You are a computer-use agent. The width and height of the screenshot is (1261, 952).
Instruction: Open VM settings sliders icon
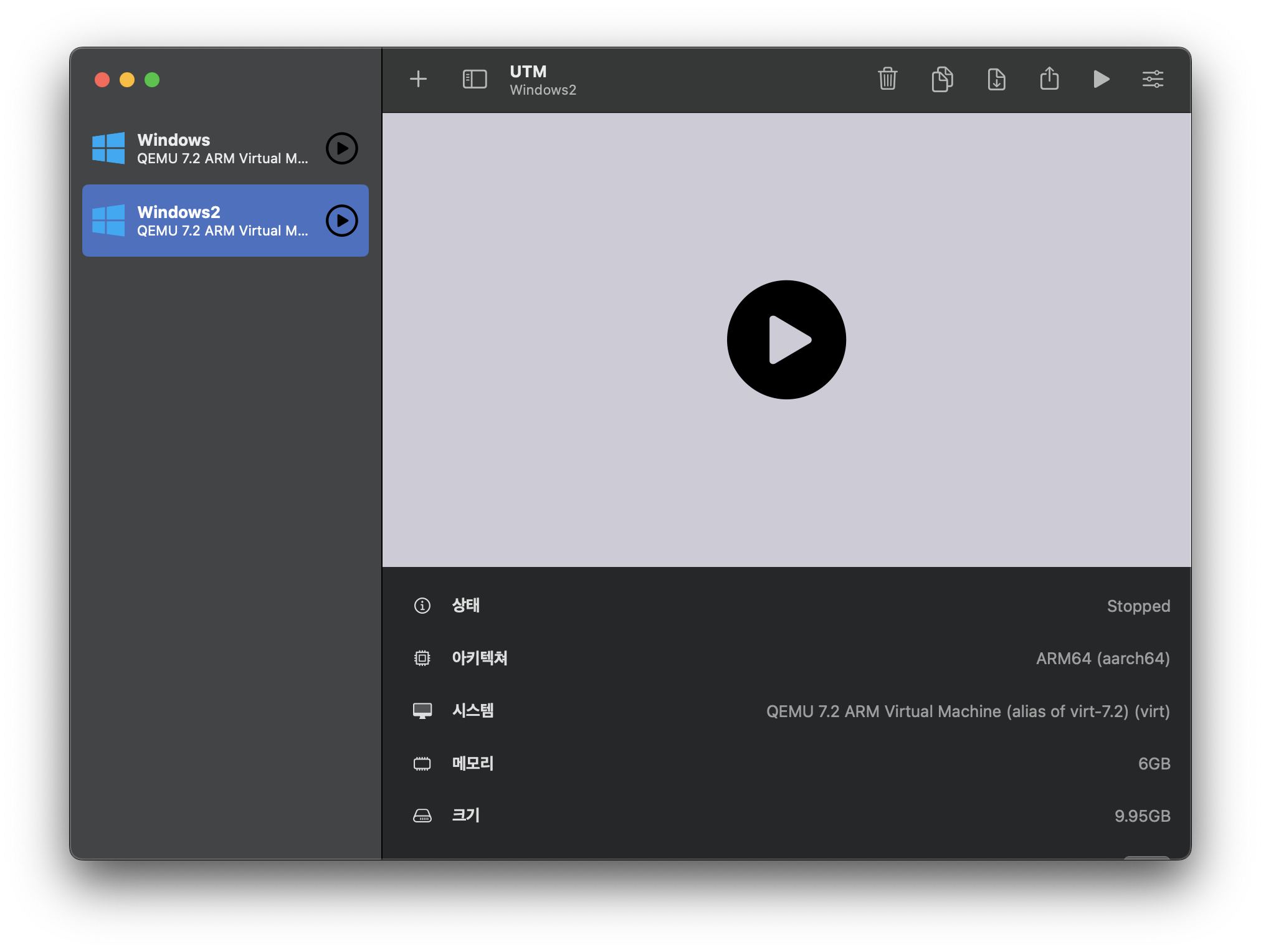1153,79
